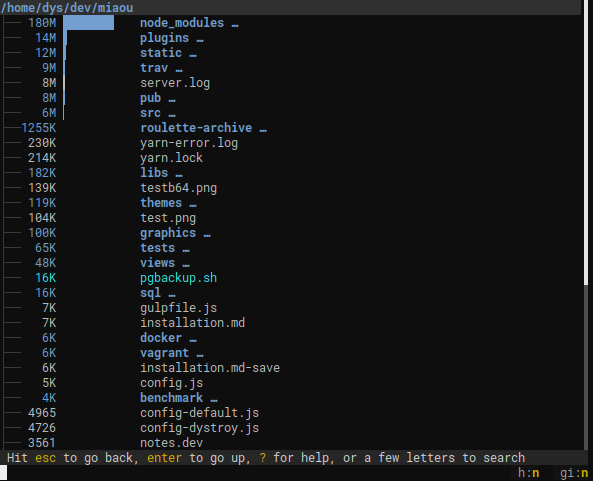
Task: Select the yarn-error.log file
Action: pos(189,143)
